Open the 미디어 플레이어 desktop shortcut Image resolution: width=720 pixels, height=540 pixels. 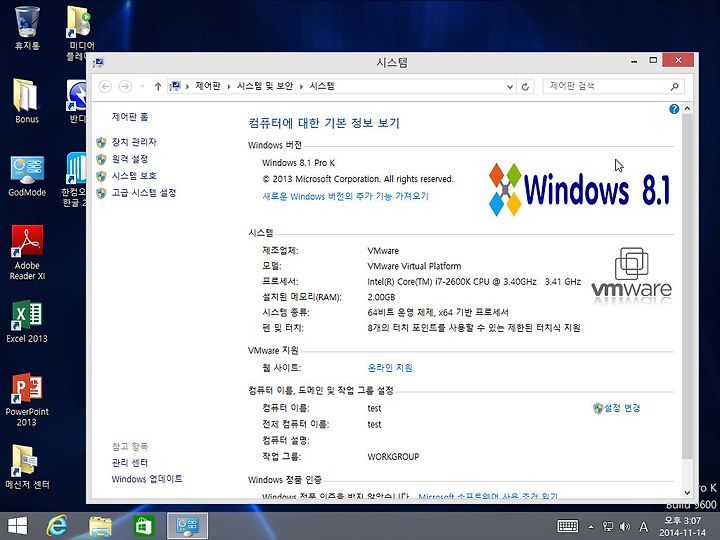coord(79,32)
